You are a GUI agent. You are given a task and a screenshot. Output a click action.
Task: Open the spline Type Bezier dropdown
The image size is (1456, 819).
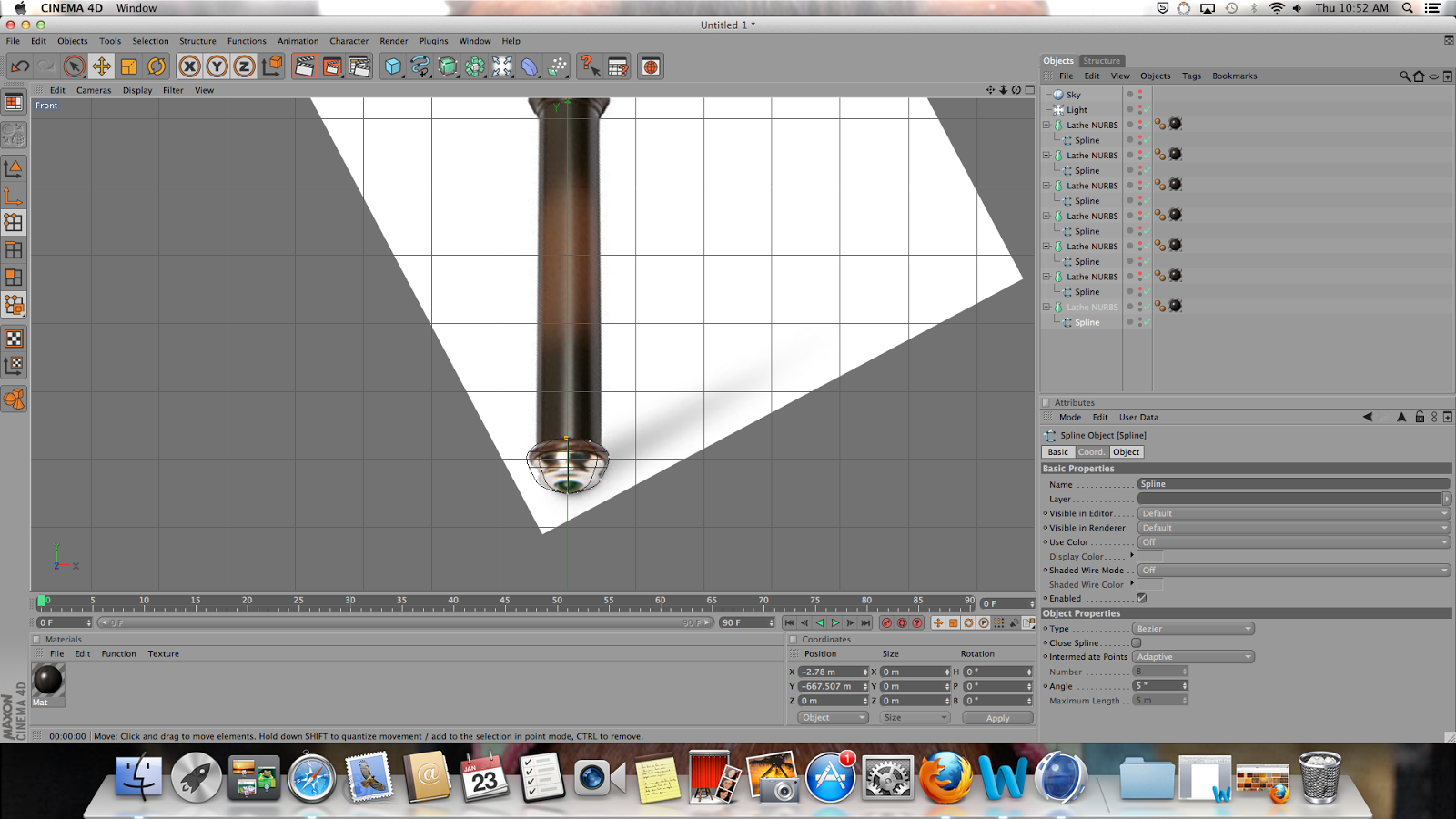[1193, 629]
